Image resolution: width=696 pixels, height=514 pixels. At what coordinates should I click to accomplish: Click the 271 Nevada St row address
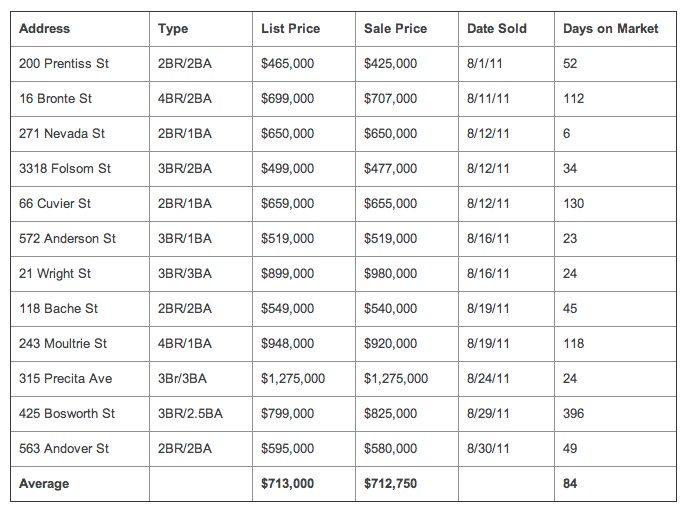pos(60,134)
